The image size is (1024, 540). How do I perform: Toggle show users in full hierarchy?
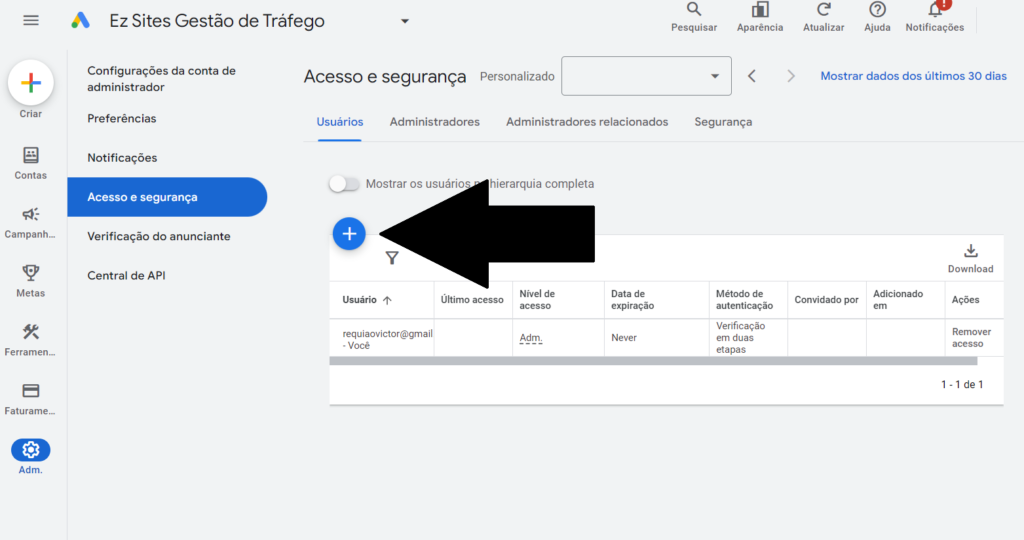(344, 183)
